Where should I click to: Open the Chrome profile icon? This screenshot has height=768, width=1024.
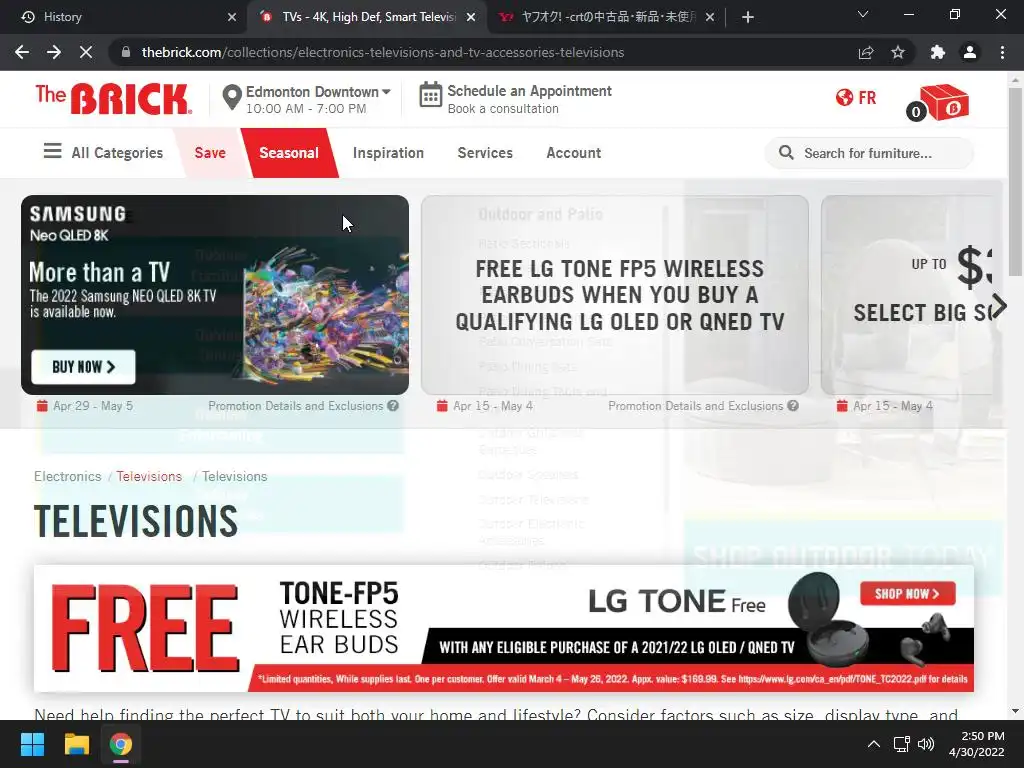coord(970,52)
